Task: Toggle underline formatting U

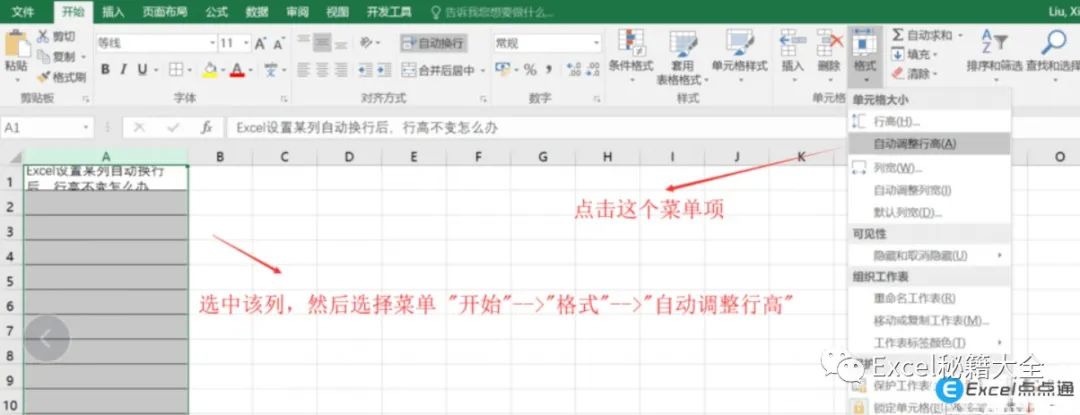Action: pos(142,70)
